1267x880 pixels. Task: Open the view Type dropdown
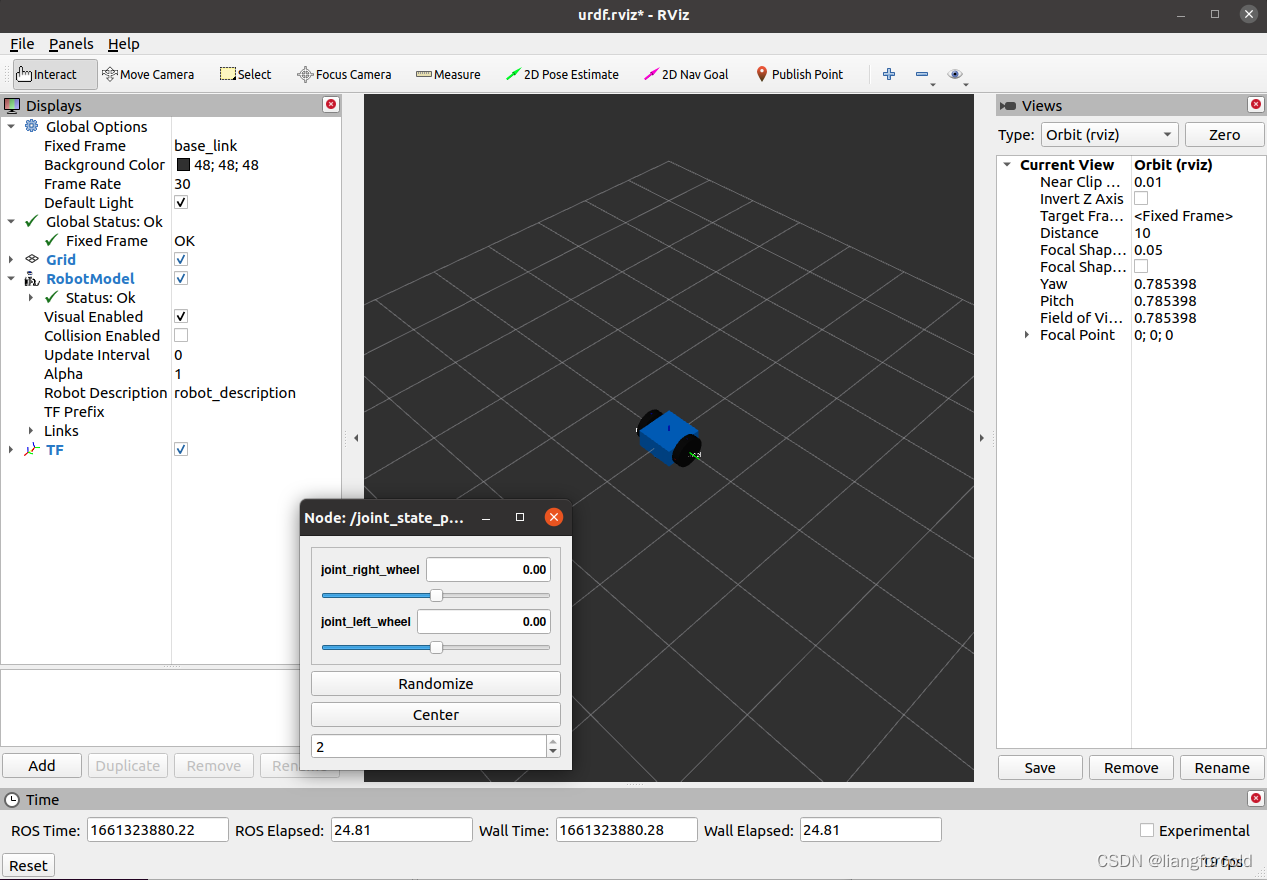pyautogui.click(x=1109, y=135)
